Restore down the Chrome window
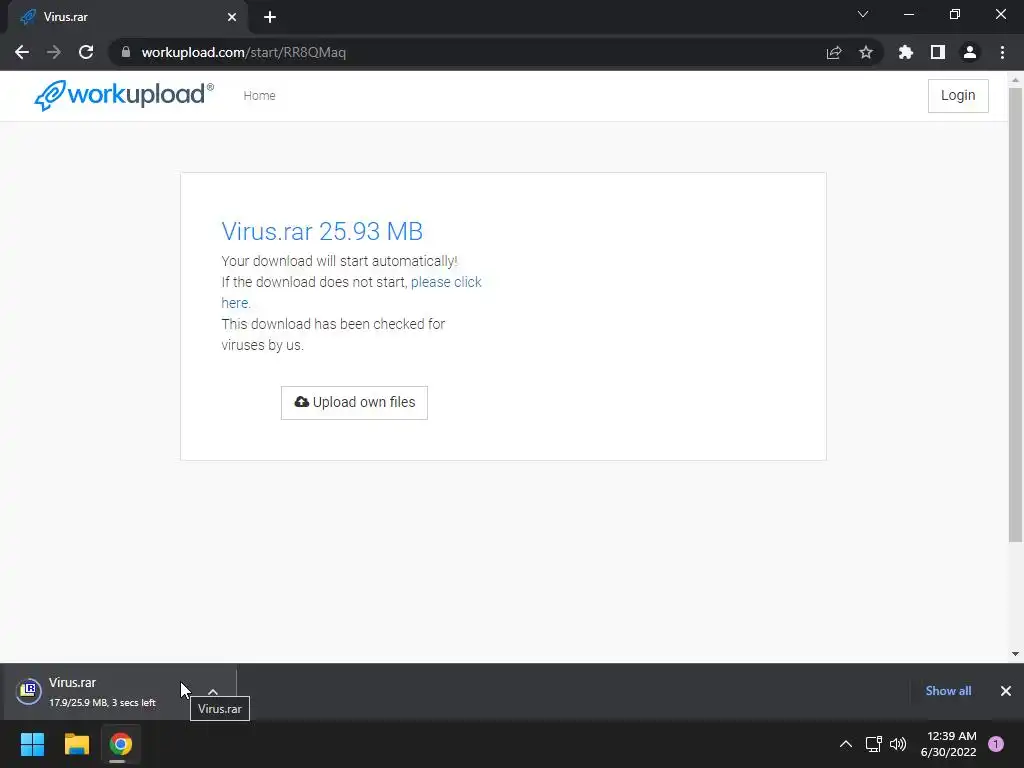The height and width of the screenshot is (768, 1024). click(955, 14)
